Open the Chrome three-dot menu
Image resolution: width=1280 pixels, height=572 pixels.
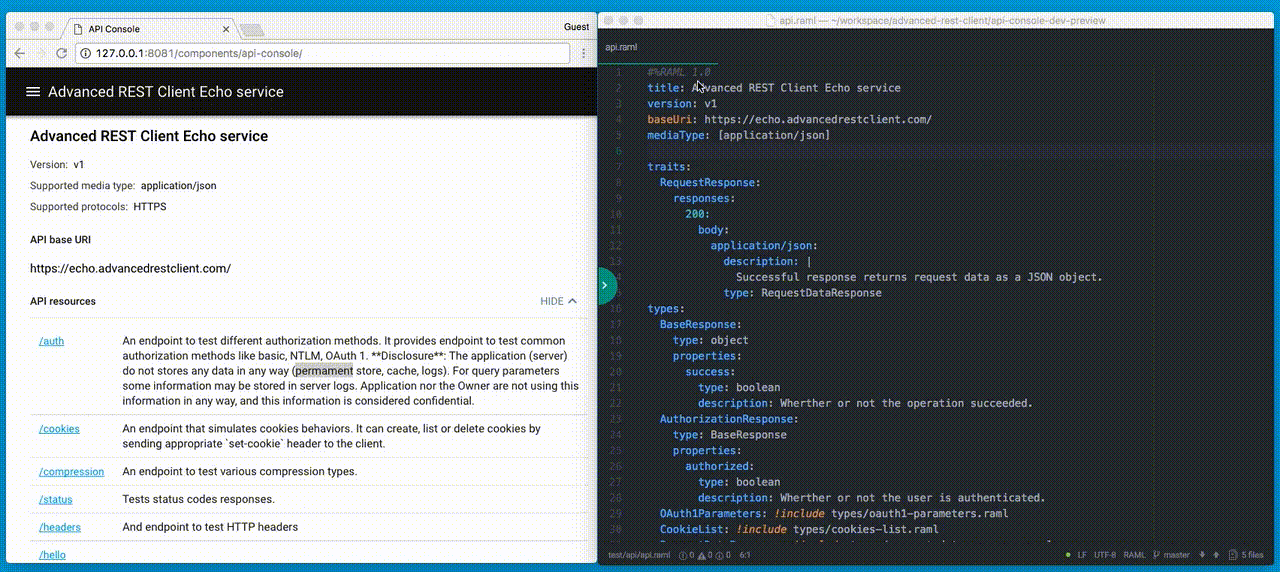tap(583, 53)
